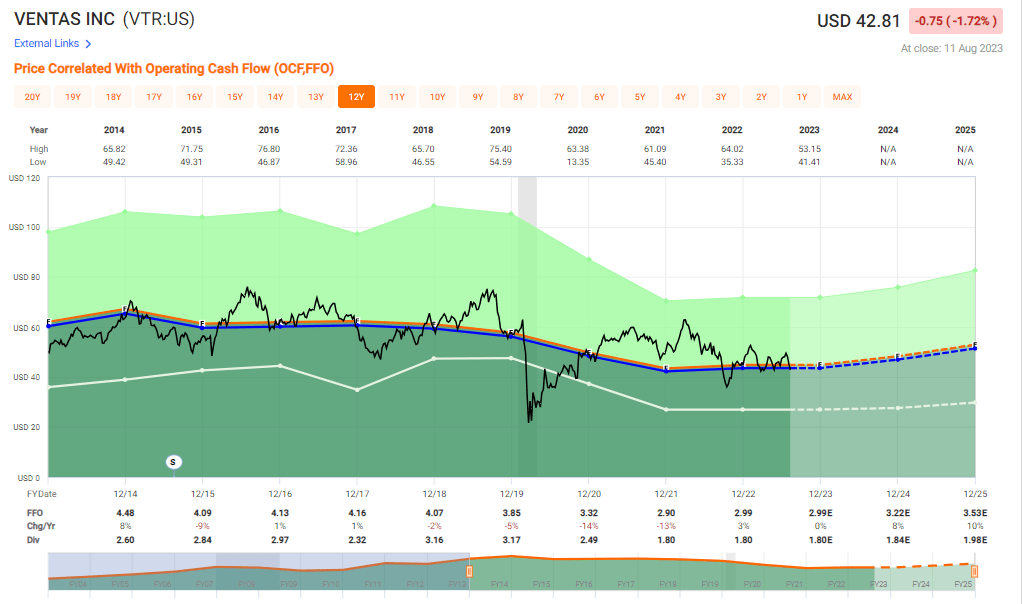Click the 2016 High value 76.80
Image resolution: width=1023 pixels, height=604 pixels.
coord(269,149)
